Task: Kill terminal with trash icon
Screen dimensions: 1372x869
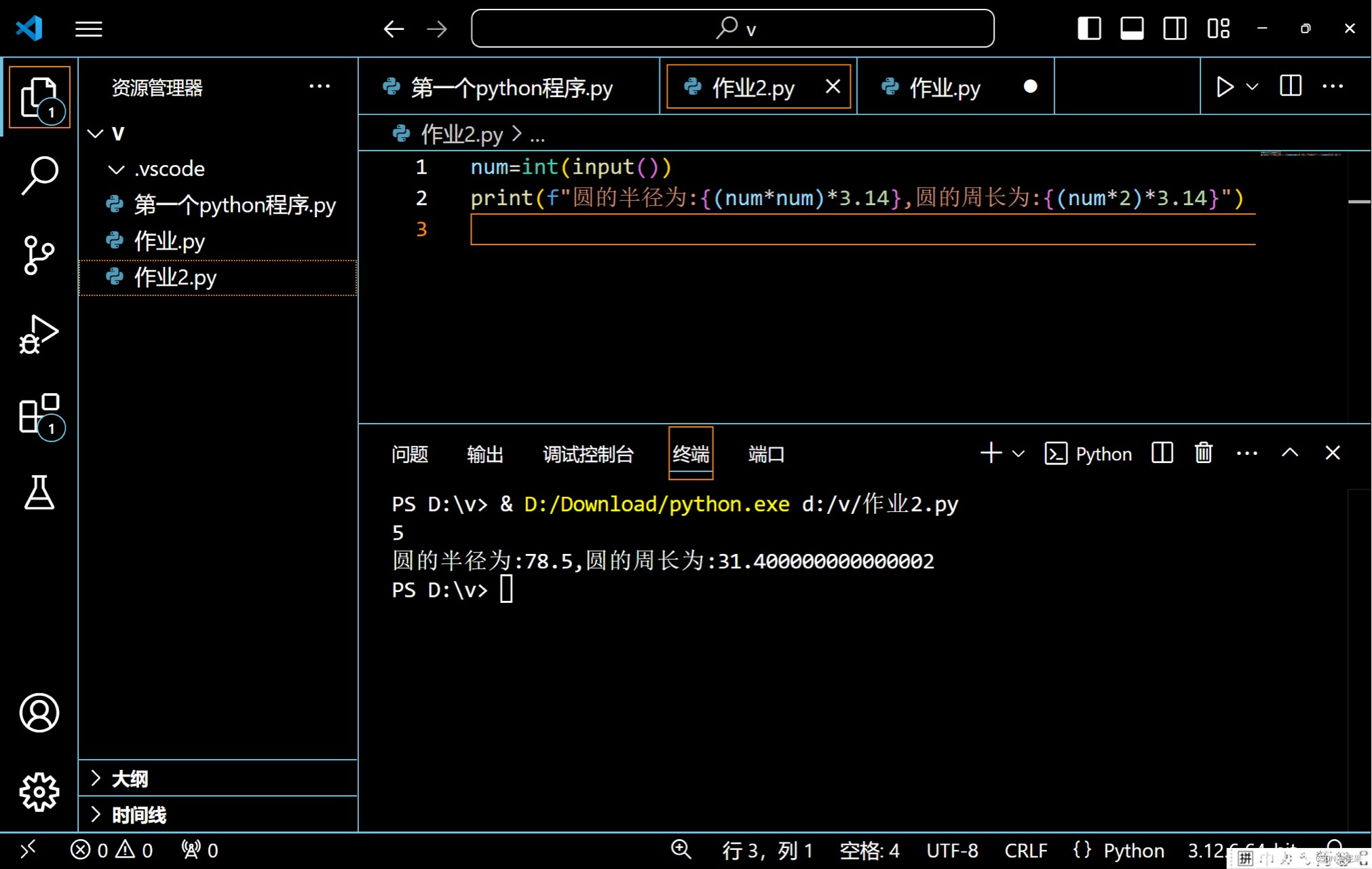Action: pyautogui.click(x=1204, y=453)
